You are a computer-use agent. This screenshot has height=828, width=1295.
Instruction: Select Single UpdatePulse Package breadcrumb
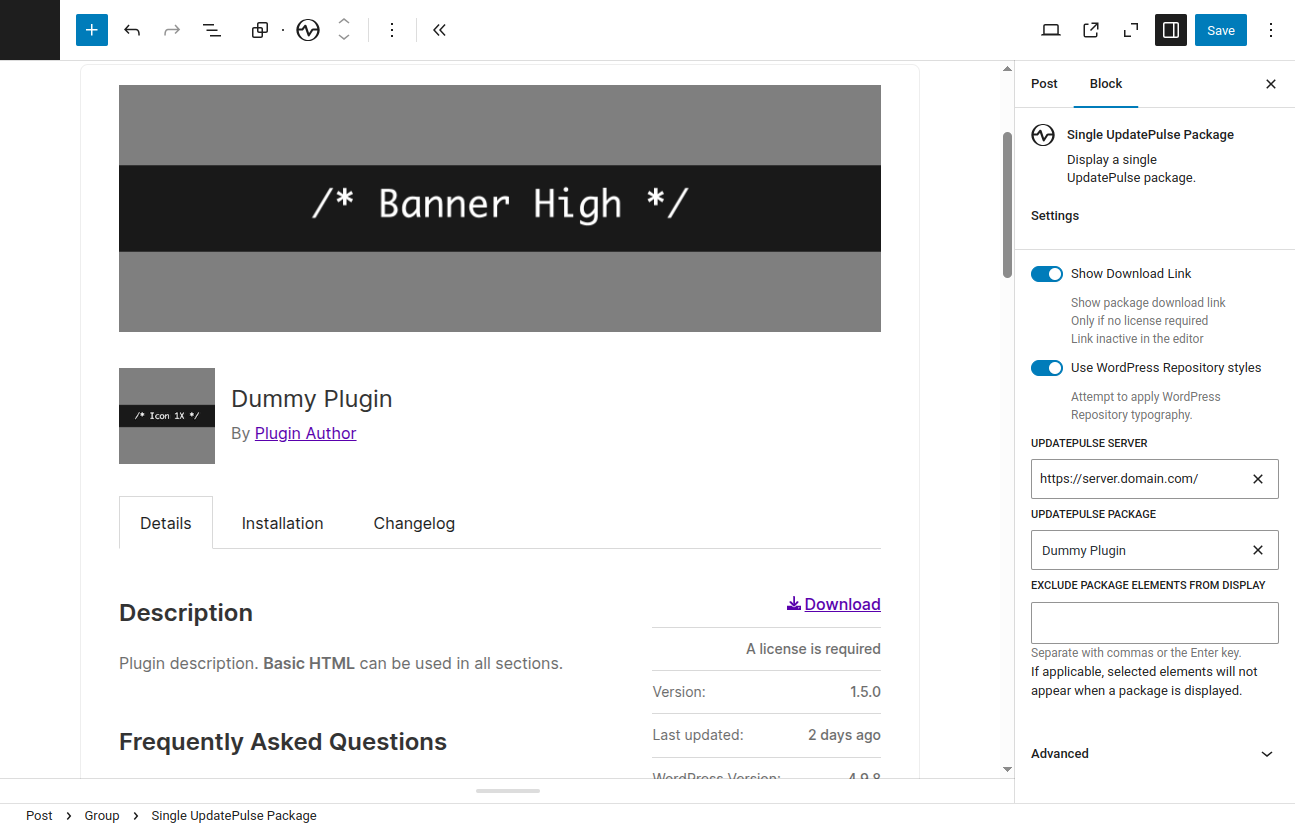(234, 816)
